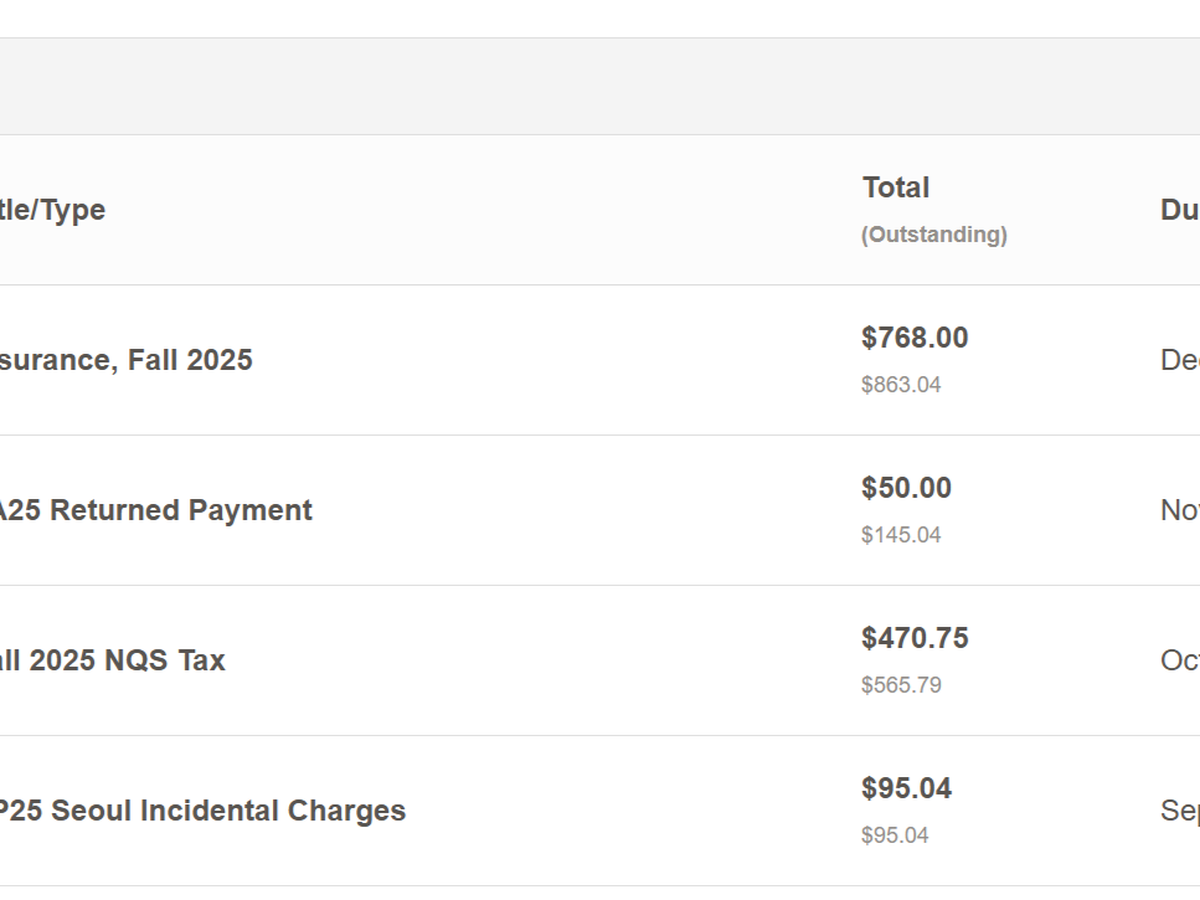Click the due date in the Insurance row
The width and height of the screenshot is (1200, 900).
[x=1180, y=360]
